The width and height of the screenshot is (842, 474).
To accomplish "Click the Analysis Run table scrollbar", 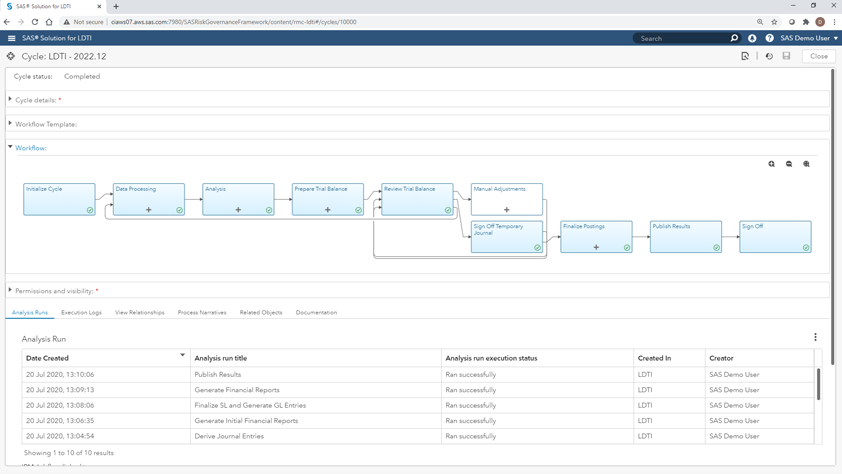I will pyautogui.click(x=818, y=384).
